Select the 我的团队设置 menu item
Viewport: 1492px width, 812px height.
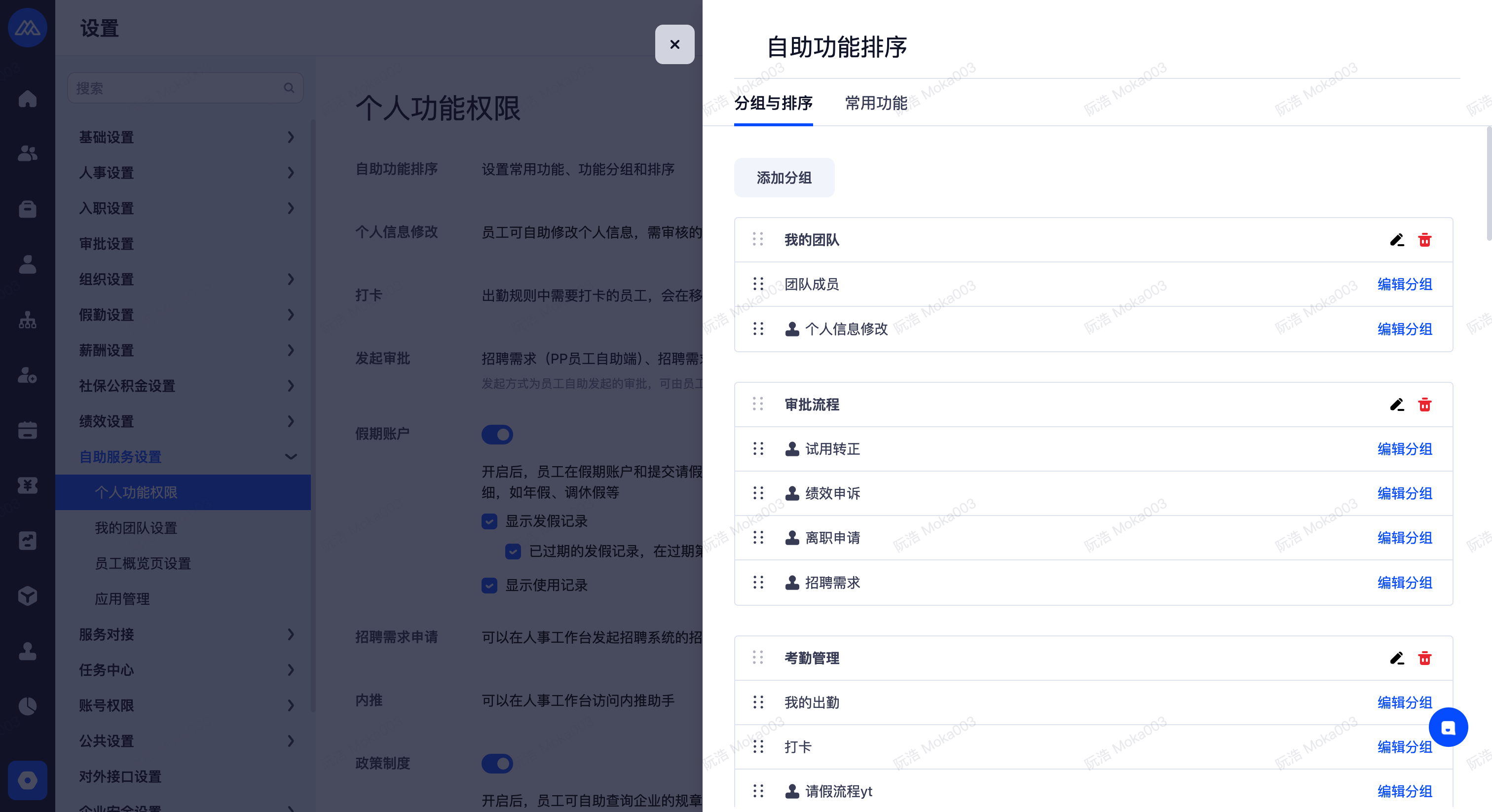point(136,528)
